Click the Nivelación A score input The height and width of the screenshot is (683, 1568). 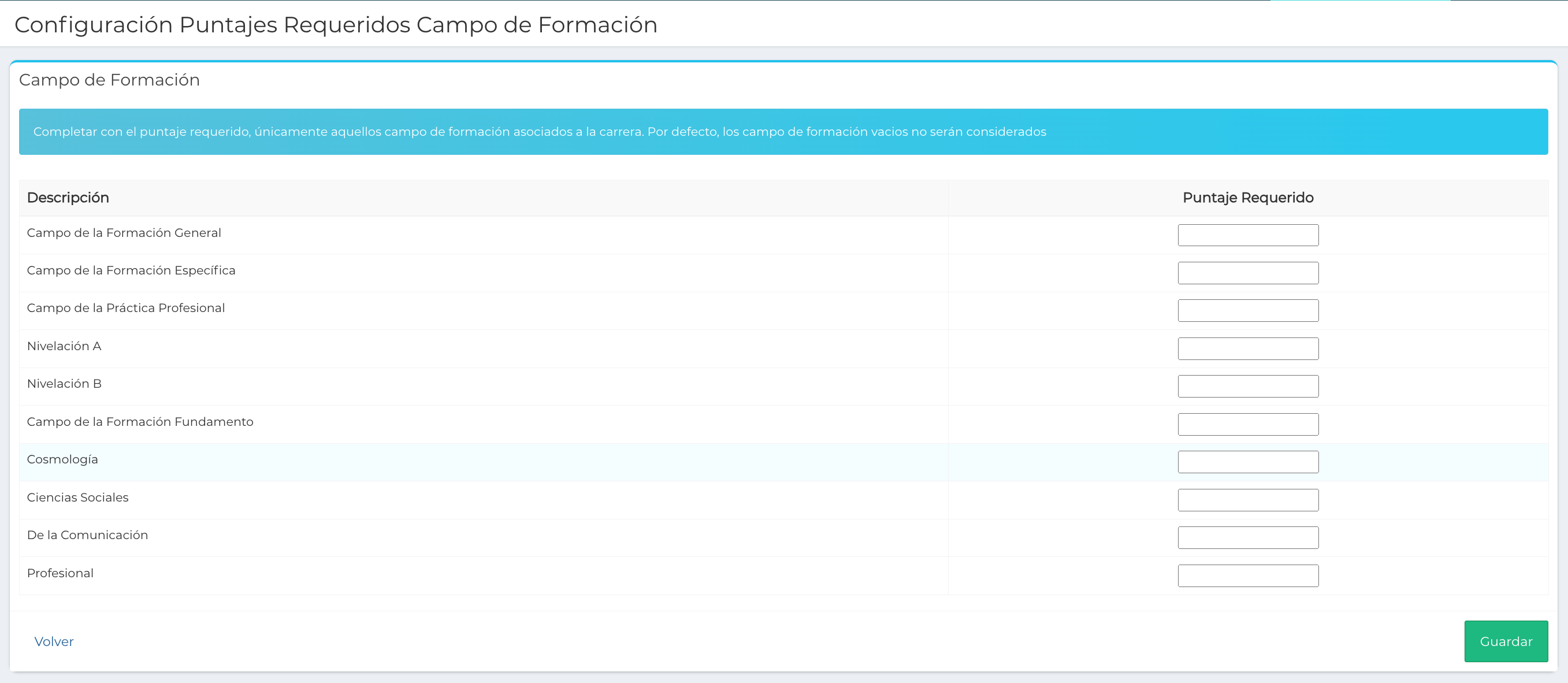tap(1247, 348)
